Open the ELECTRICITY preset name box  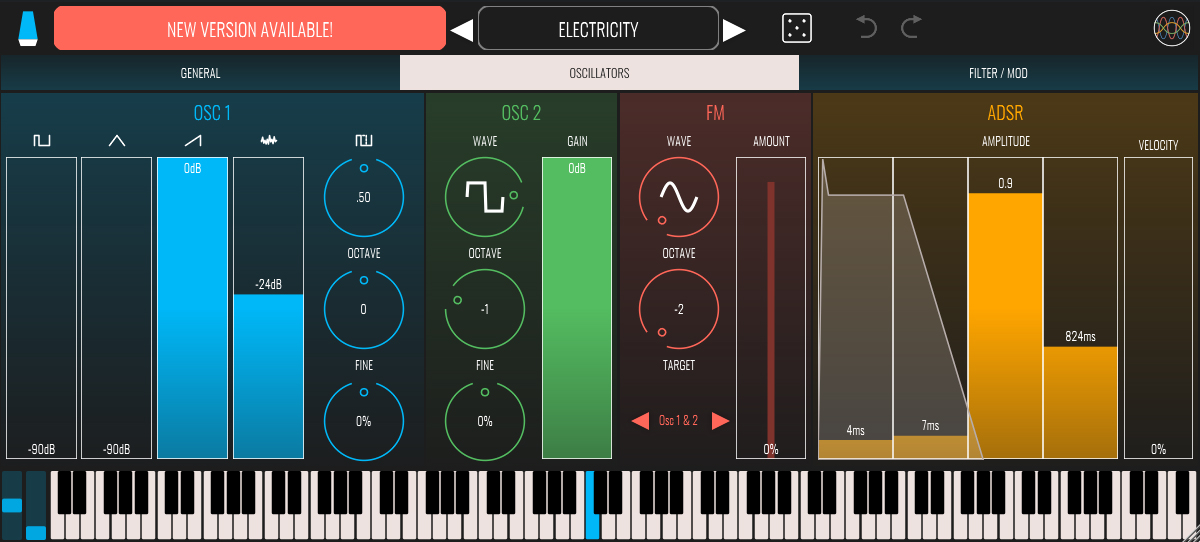coord(598,29)
